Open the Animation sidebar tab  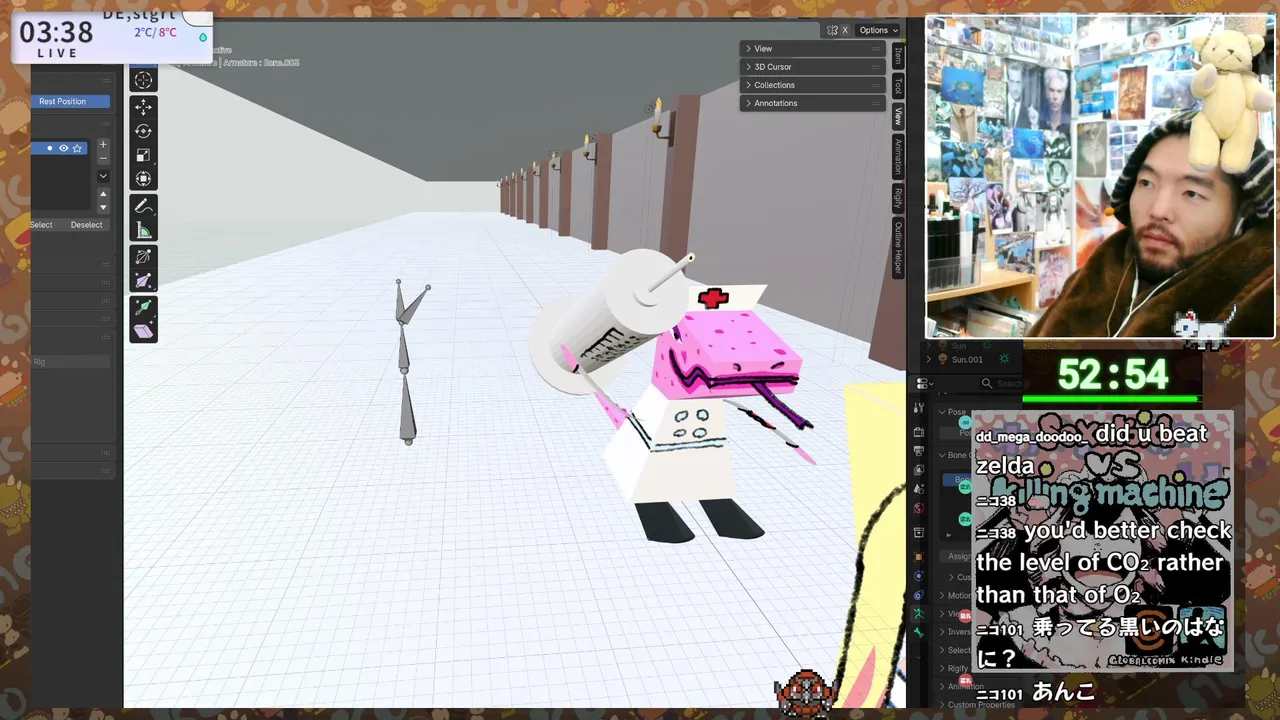point(898,157)
